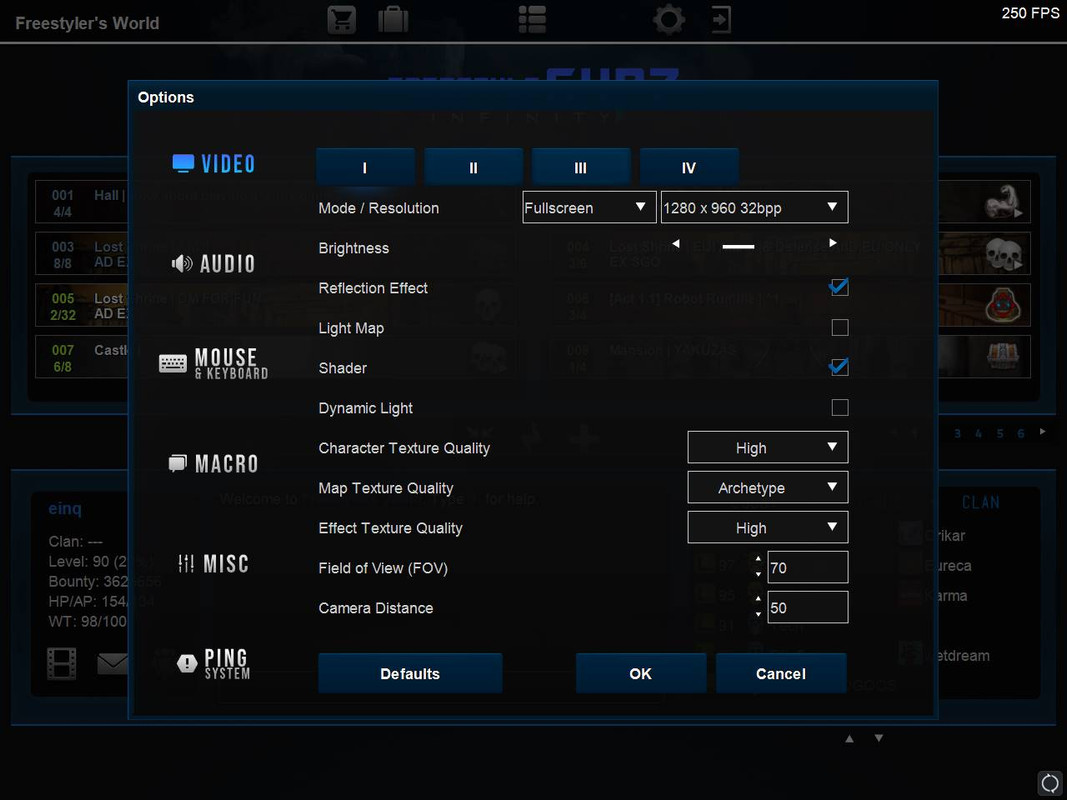Select video preset III
The image size is (1067, 800).
point(581,167)
